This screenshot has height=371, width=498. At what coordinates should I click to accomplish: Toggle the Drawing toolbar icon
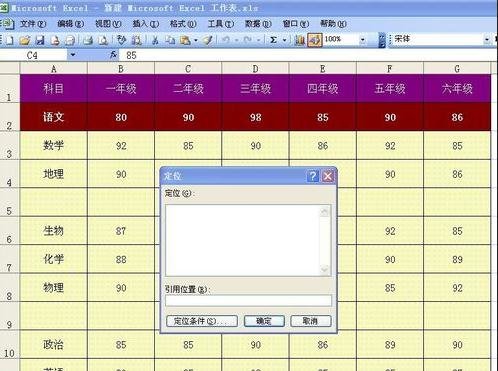pyautogui.click(x=315, y=40)
